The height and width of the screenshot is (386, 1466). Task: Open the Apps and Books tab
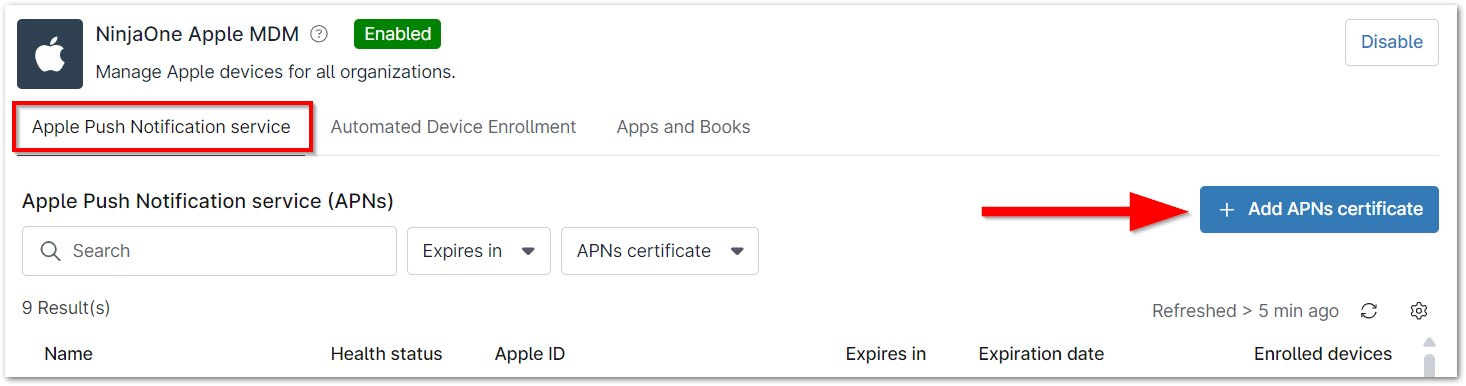[683, 127]
